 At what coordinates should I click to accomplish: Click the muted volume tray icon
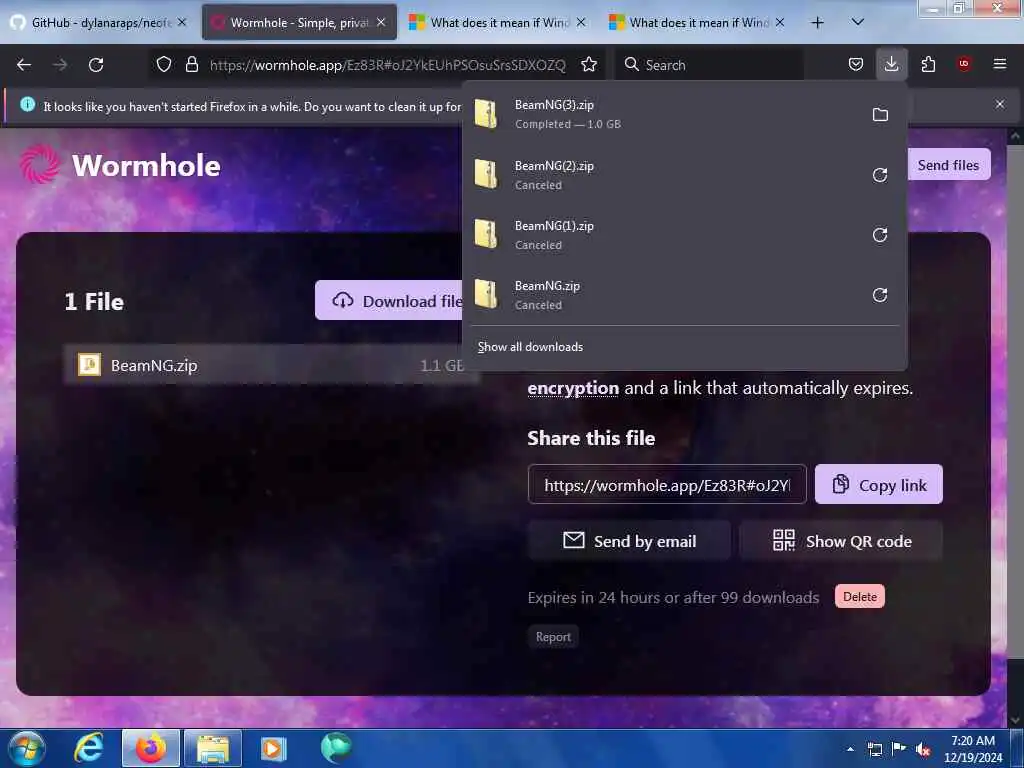point(923,749)
